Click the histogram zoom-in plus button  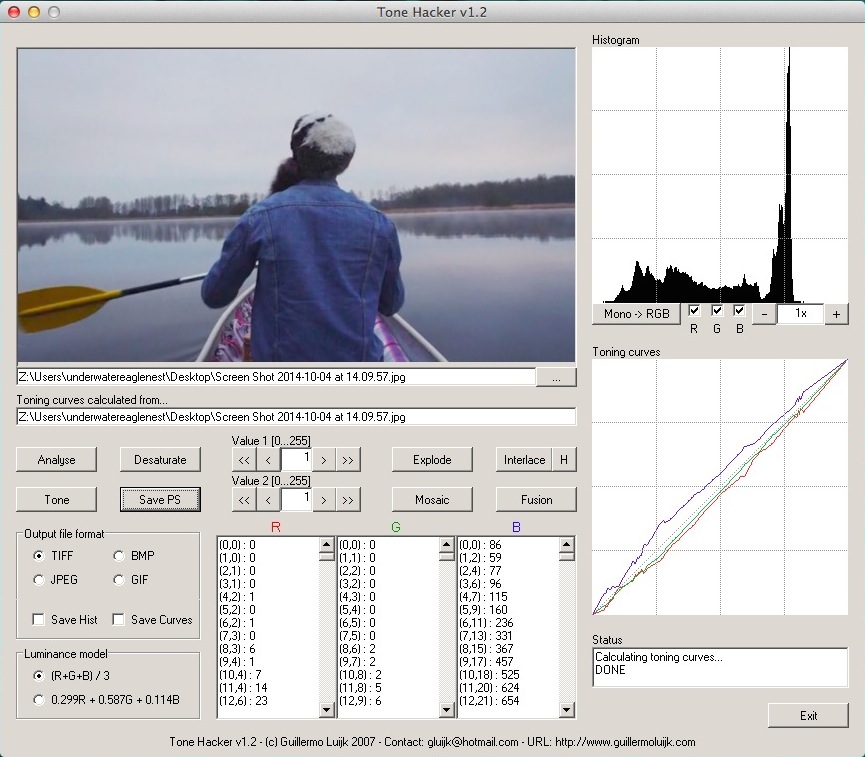click(x=836, y=314)
